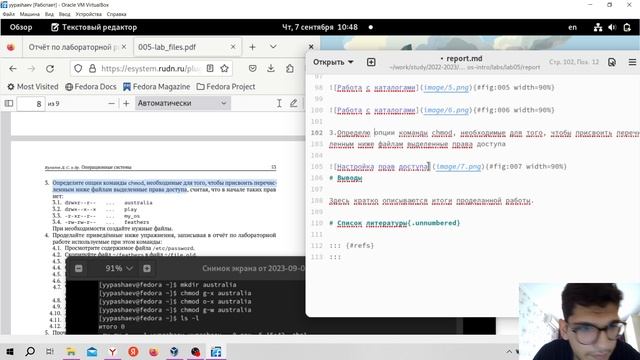The width and height of the screenshot is (640, 360).
Task: Reload the current Firefox page
Action: click(50, 69)
